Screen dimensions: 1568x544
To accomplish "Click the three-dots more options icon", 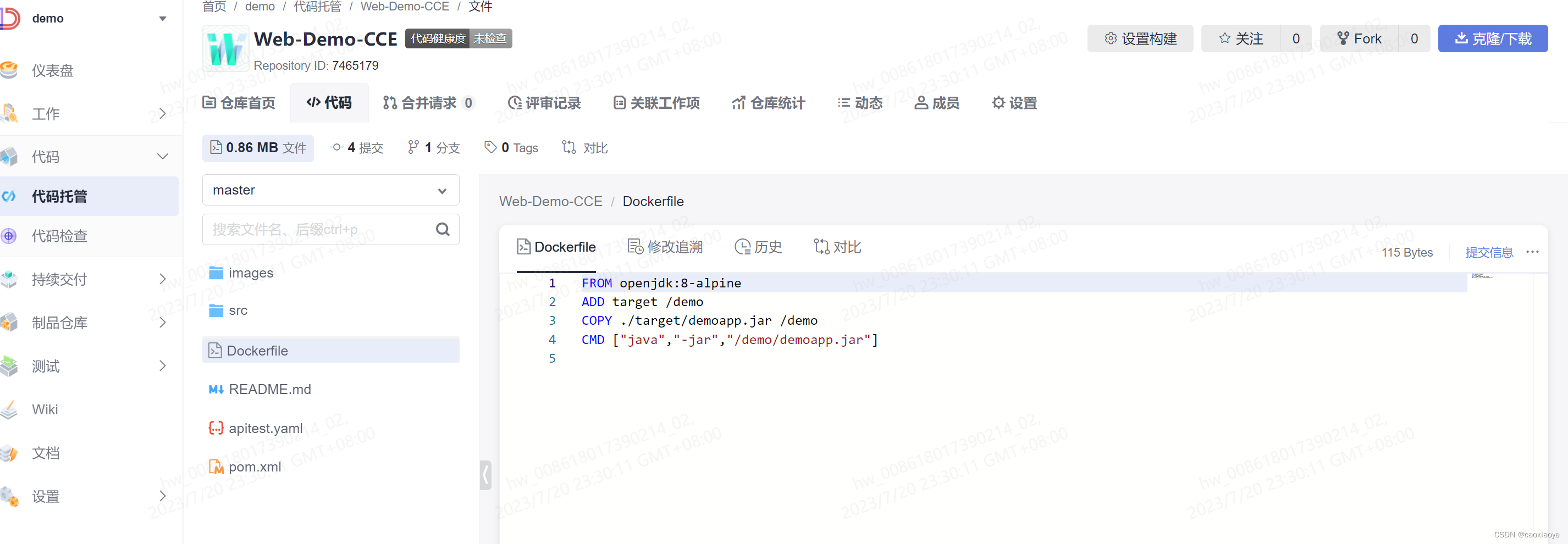I will click(x=1532, y=252).
